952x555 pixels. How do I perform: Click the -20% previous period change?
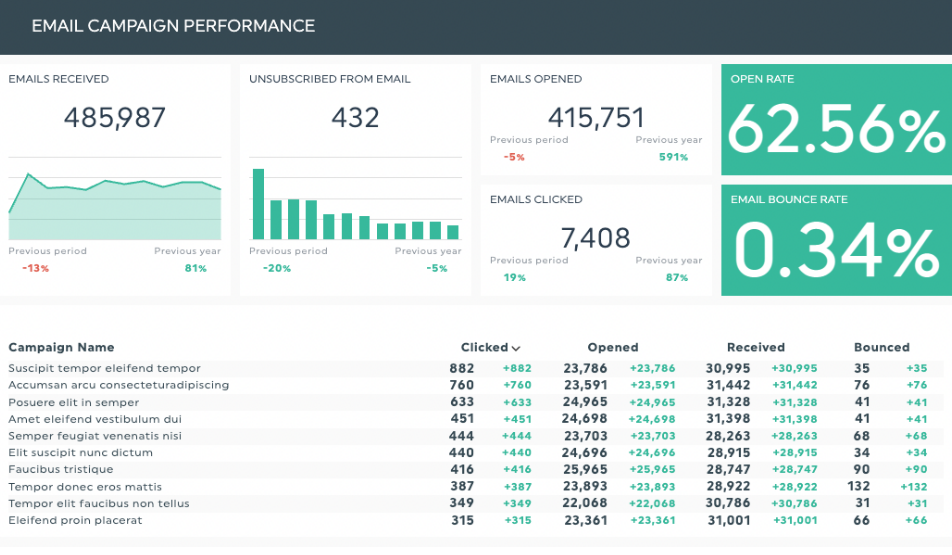[x=277, y=268]
